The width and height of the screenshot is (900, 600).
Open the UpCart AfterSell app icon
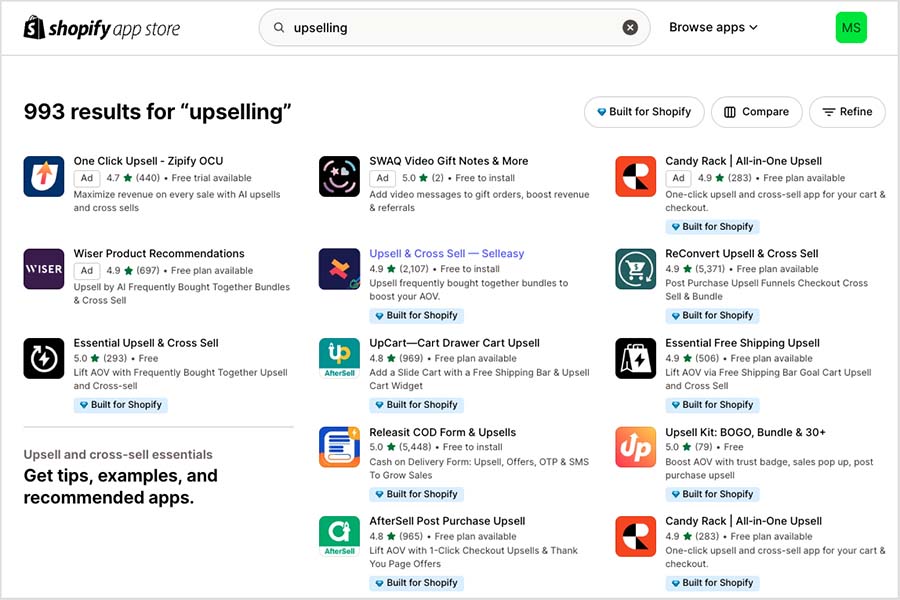(x=339, y=358)
